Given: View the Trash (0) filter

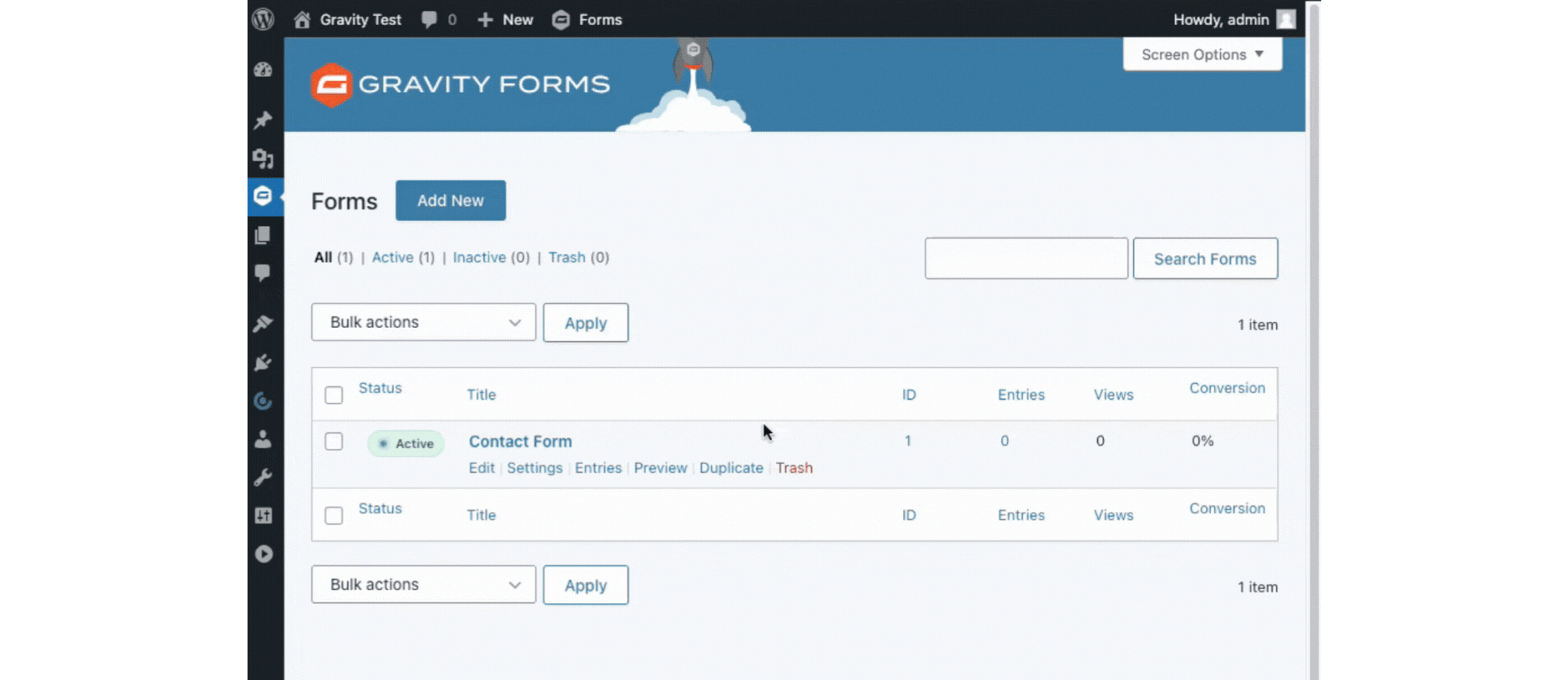Looking at the screenshot, I should (579, 258).
